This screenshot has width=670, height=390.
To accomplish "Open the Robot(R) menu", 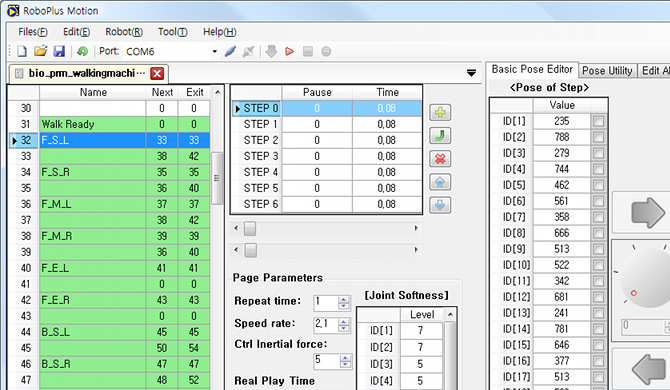I will click(x=124, y=32).
